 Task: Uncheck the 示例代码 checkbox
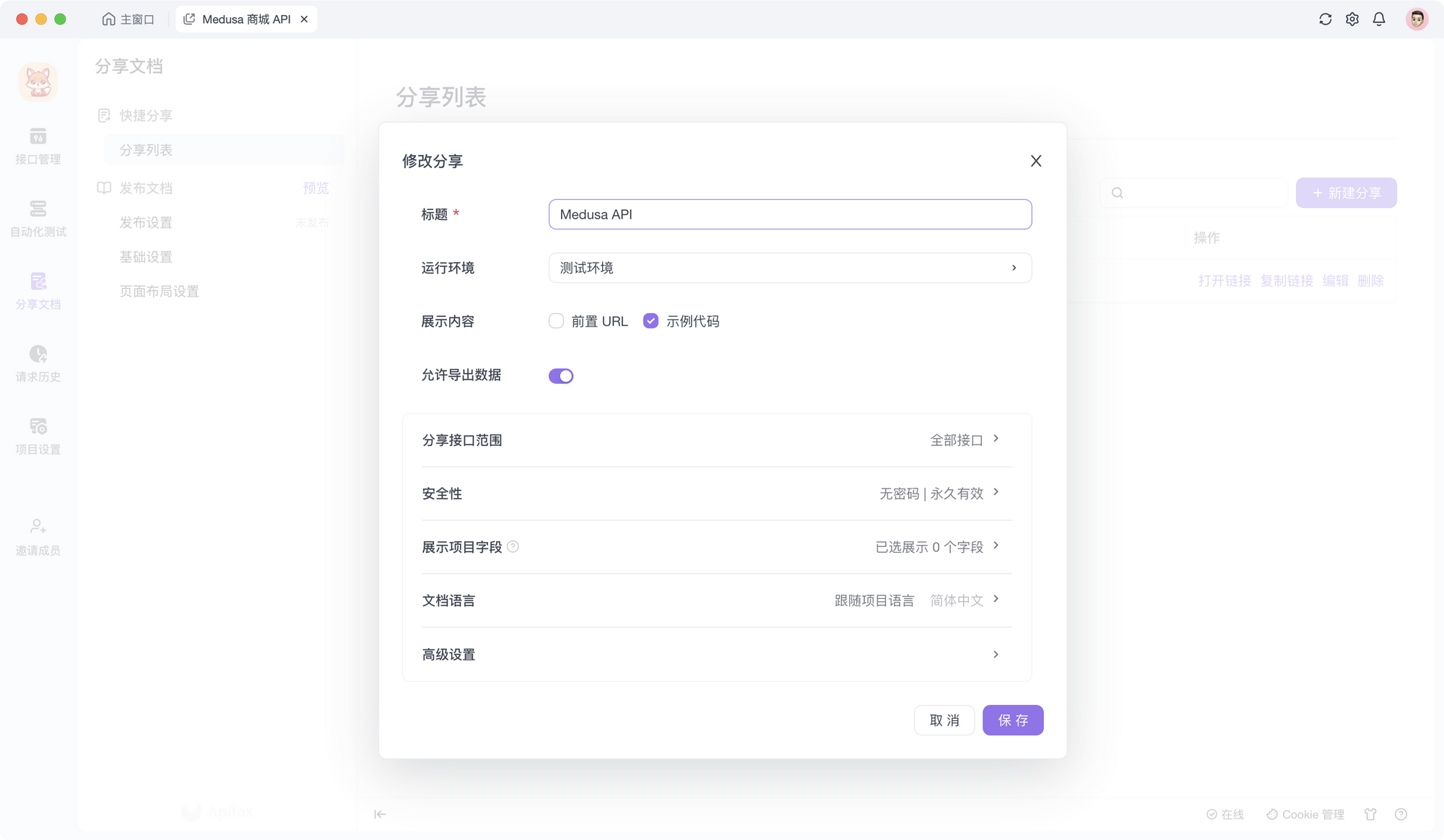tap(651, 321)
